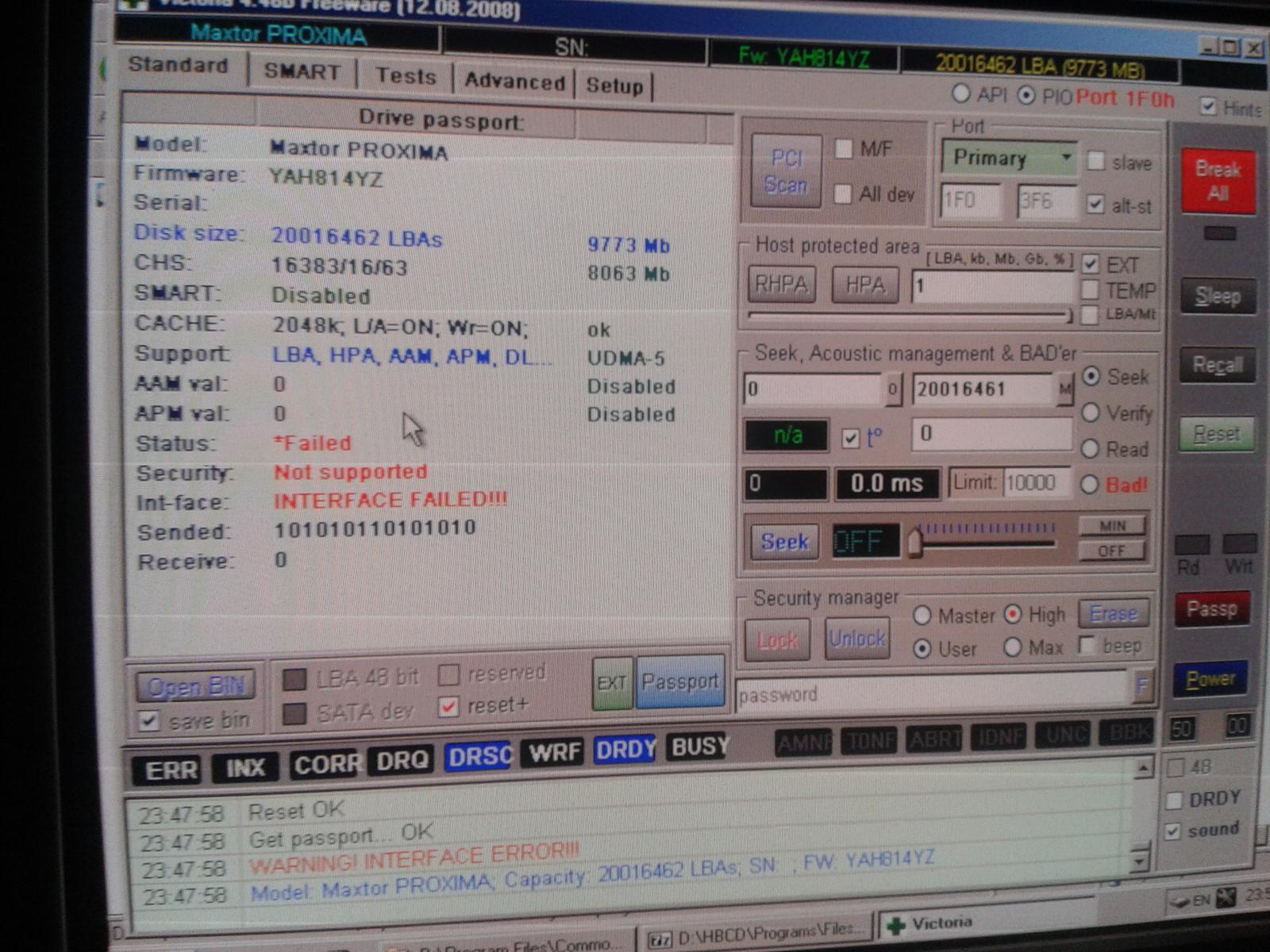
Task: Open the Primary port dropdown
Action: click(1010, 157)
